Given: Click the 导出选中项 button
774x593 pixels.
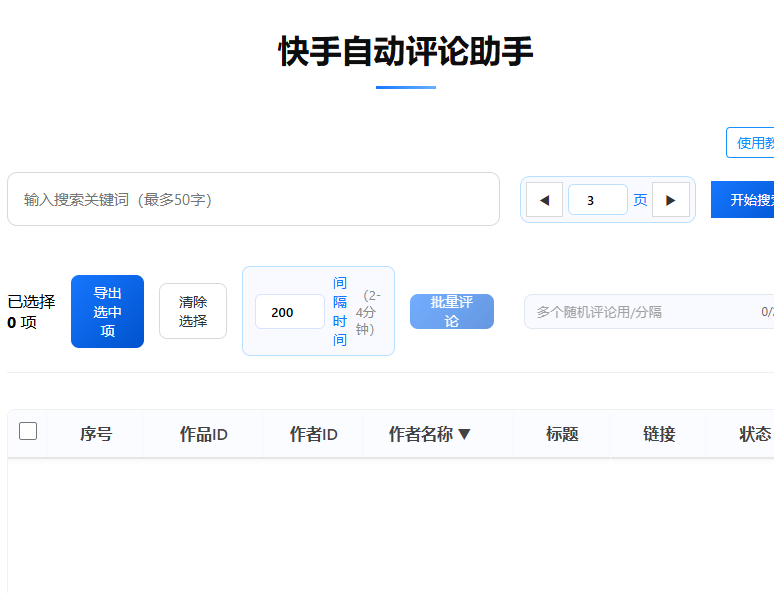Looking at the screenshot, I should 107,311.
